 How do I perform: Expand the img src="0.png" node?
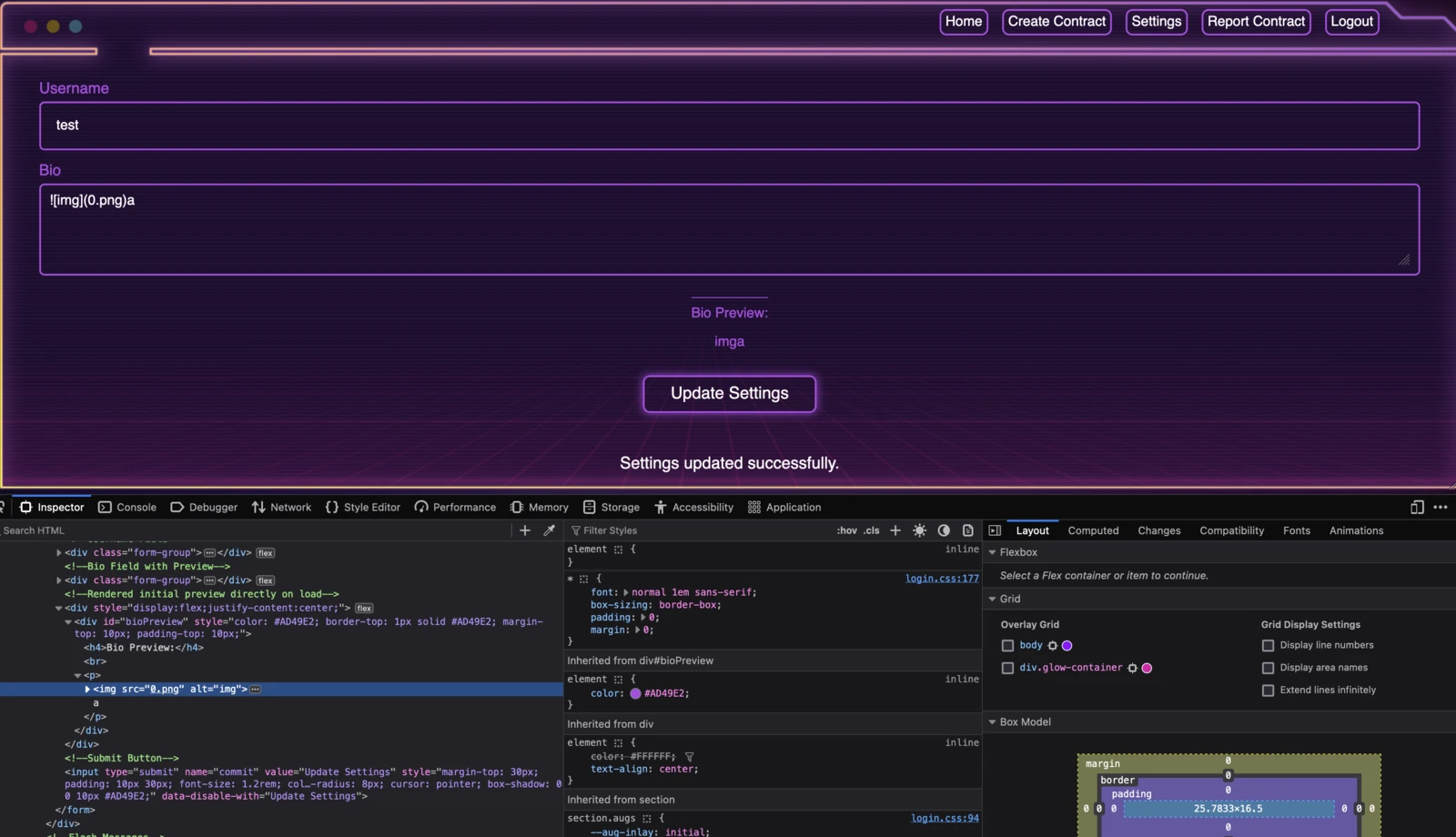coord(87,690)
